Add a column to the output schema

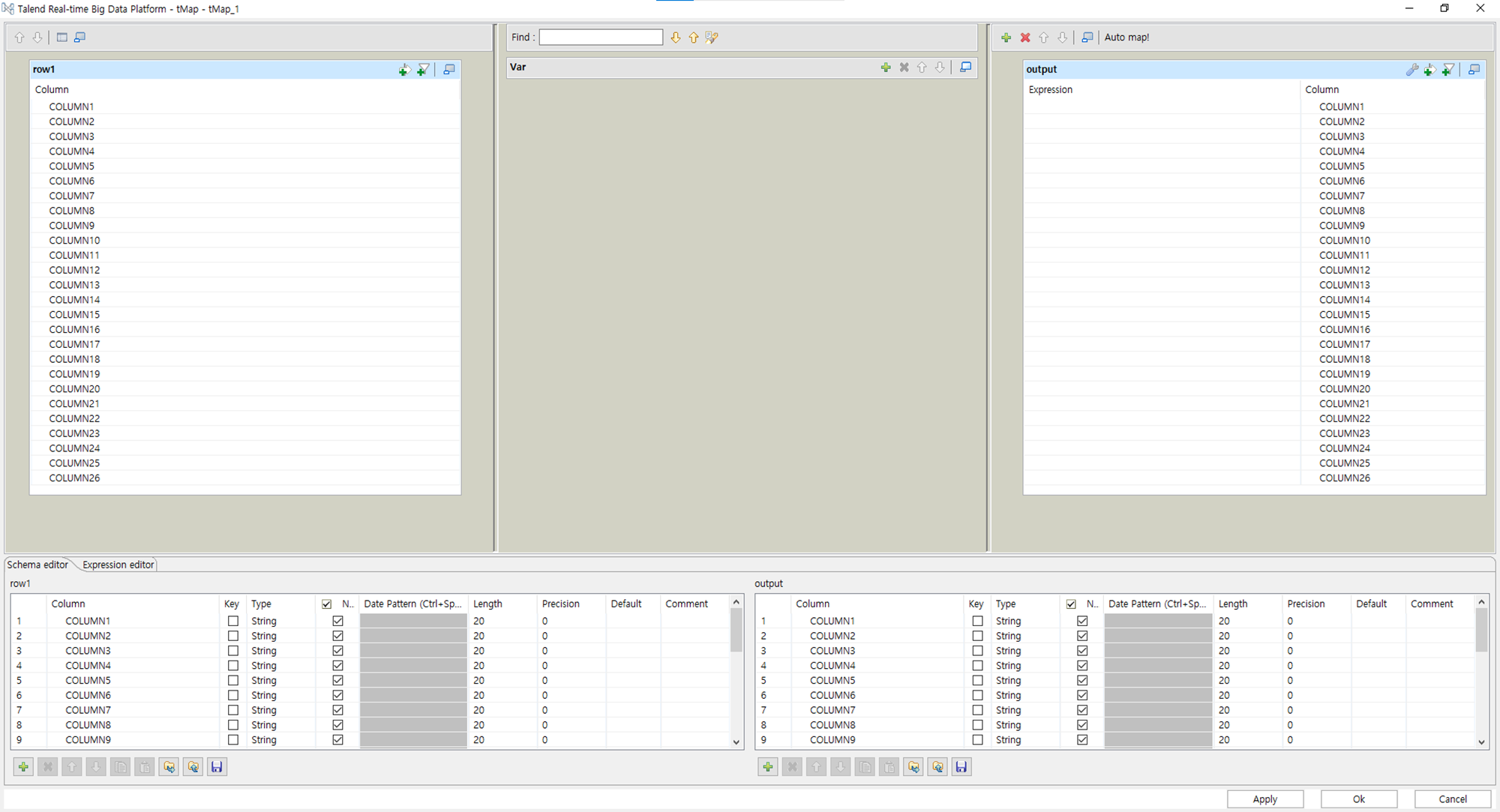pos(768,767)
